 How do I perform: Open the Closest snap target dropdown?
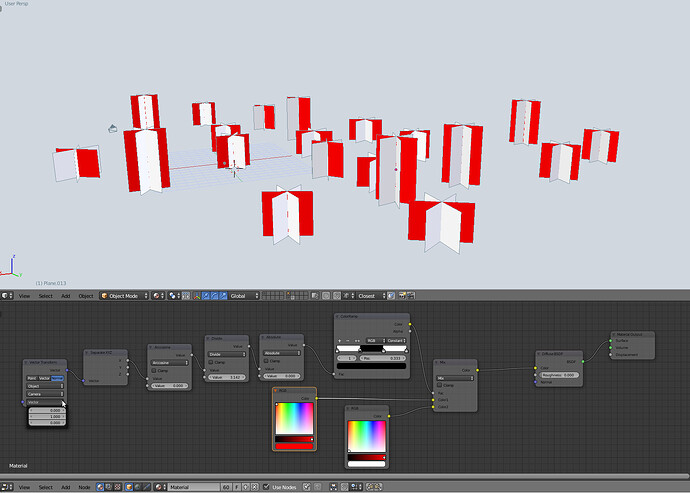tap(371, 296)
